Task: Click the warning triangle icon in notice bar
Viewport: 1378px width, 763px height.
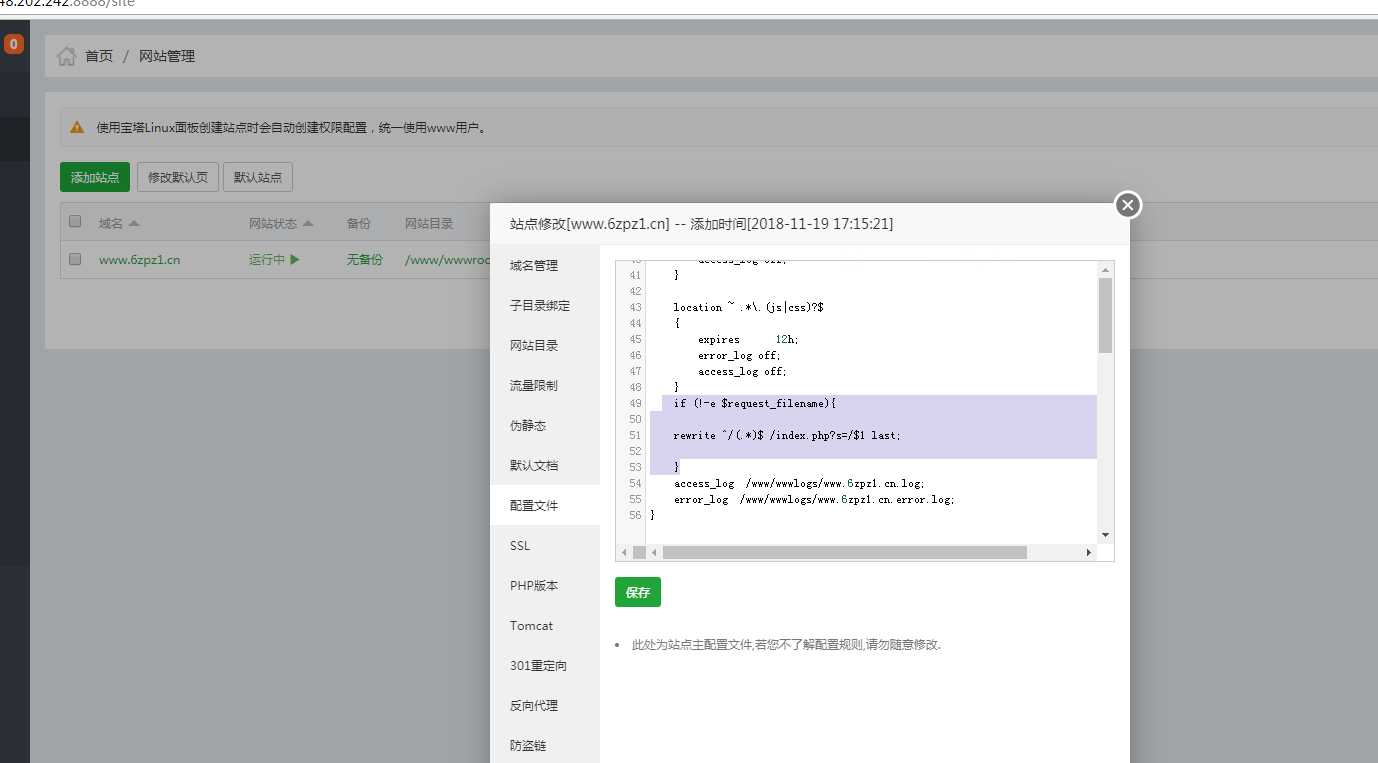Action: pos(77,128)
